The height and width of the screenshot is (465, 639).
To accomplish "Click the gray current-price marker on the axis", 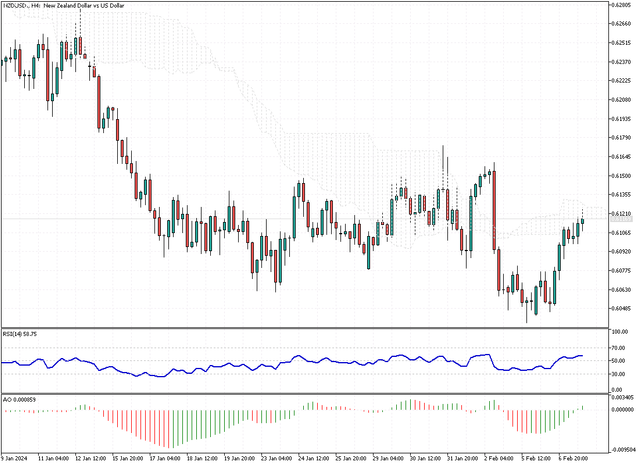I will pyautogui.click(x=621, y=219).
